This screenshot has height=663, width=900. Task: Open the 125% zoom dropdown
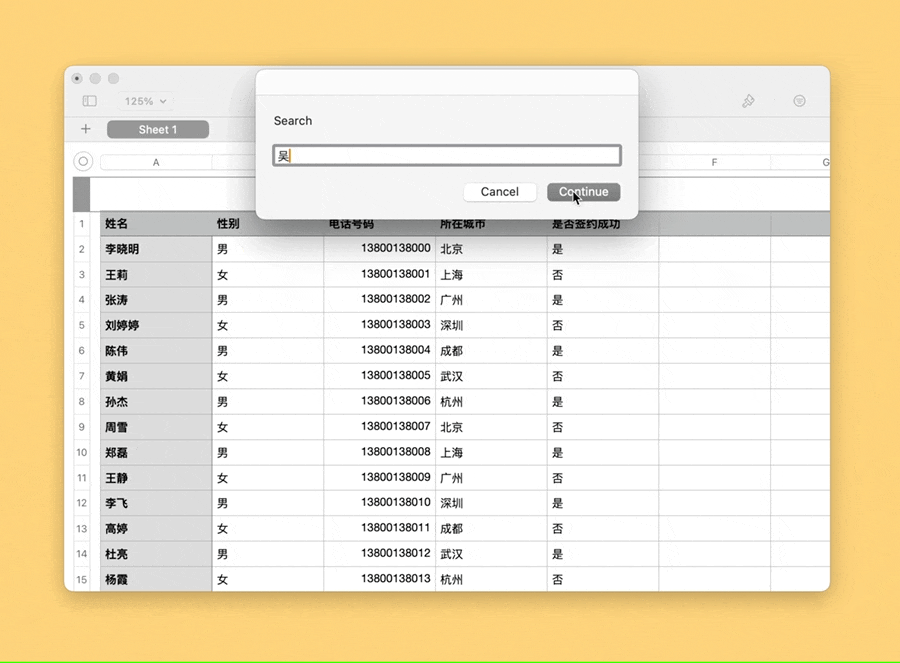(146, 101)
